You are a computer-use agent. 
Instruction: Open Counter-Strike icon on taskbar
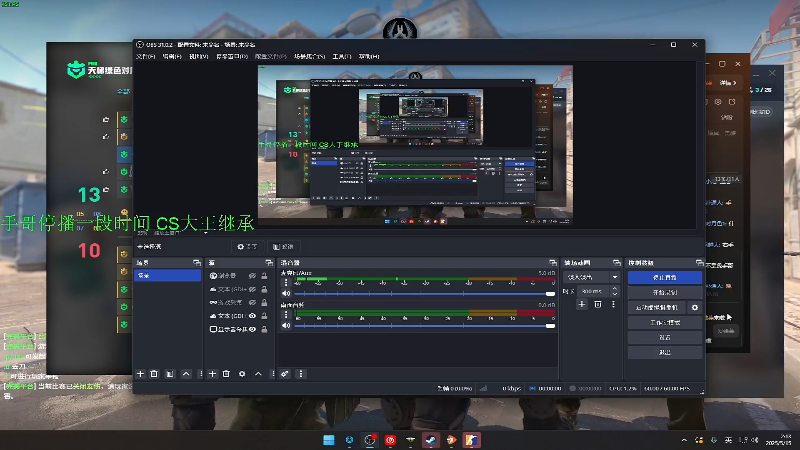pyautogui.click(x=471, y=440)
